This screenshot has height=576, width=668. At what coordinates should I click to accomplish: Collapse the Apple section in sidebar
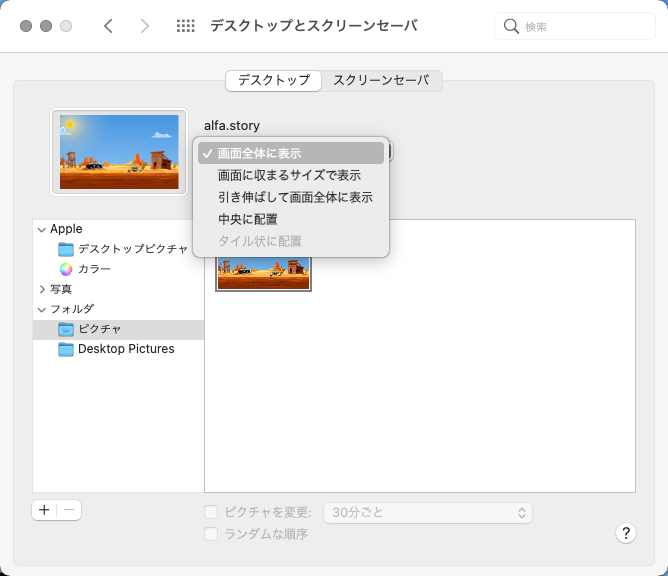coord(41,229)
